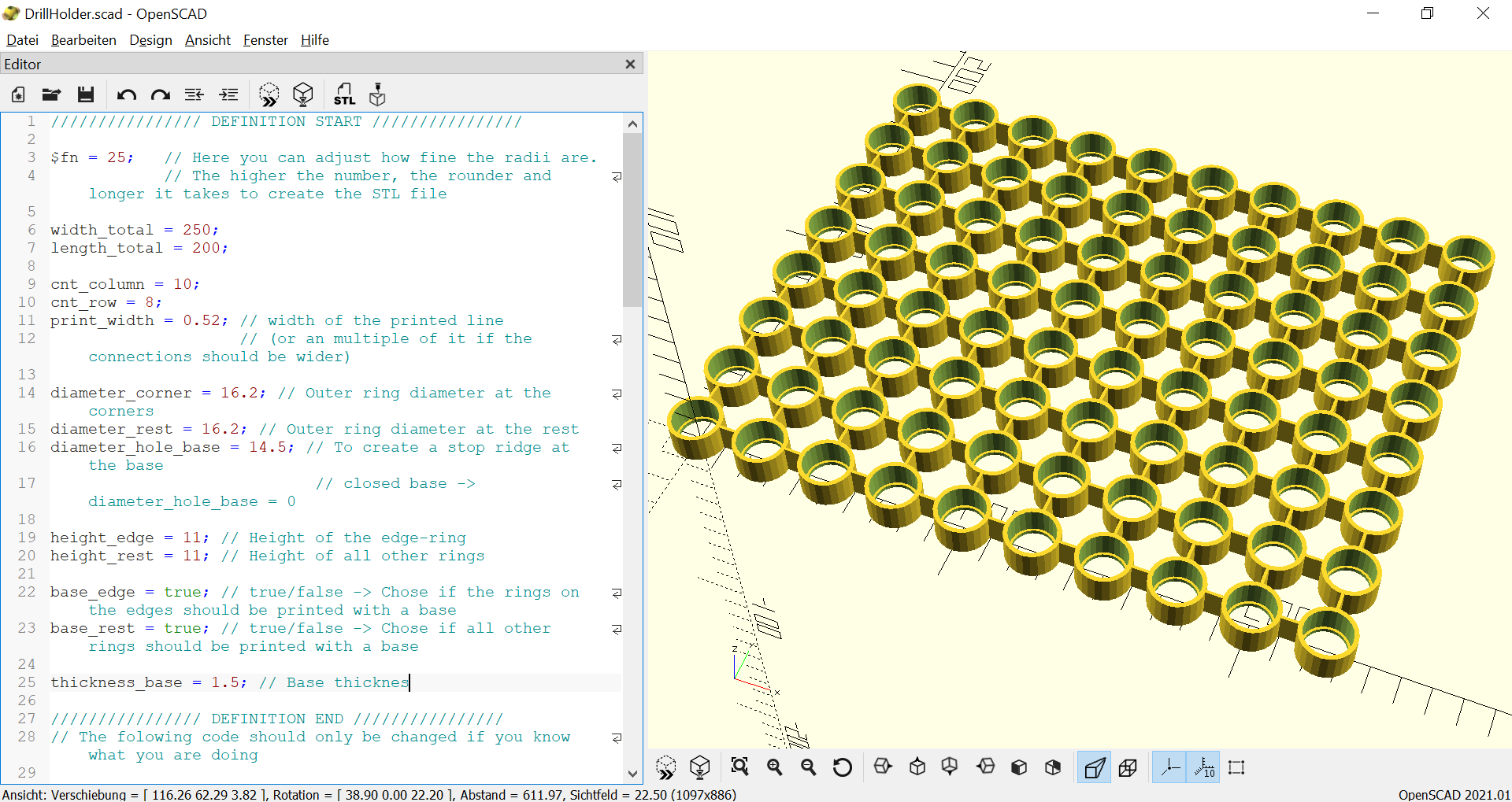This screenshot has width=1512, height=802.
Task: Click the Preview icon below the 3D viewport
Action: [666, 767]
